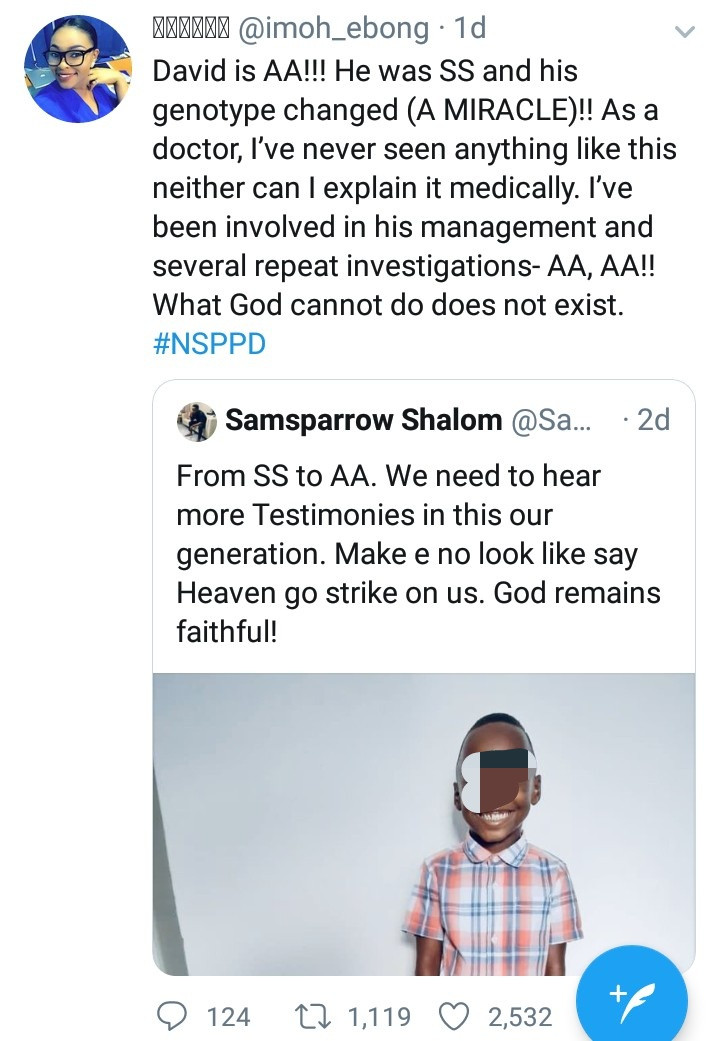Tap the 1,119 retweets count
The image size is (720, 1041).
[379, 1017]
